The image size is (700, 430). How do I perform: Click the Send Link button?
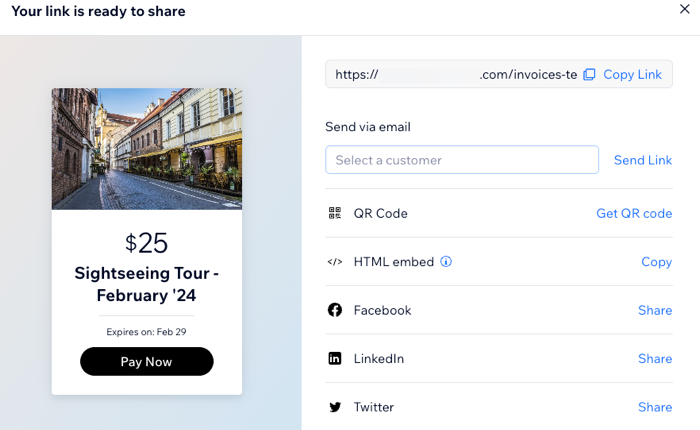pyautogui.click(x=643, y=160)
